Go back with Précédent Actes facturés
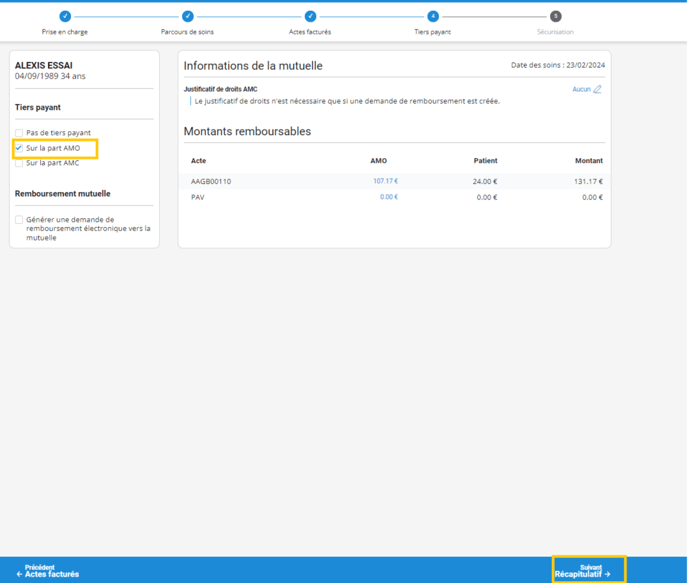This screenshot has width=688, height=583. [x=48, y=571]
